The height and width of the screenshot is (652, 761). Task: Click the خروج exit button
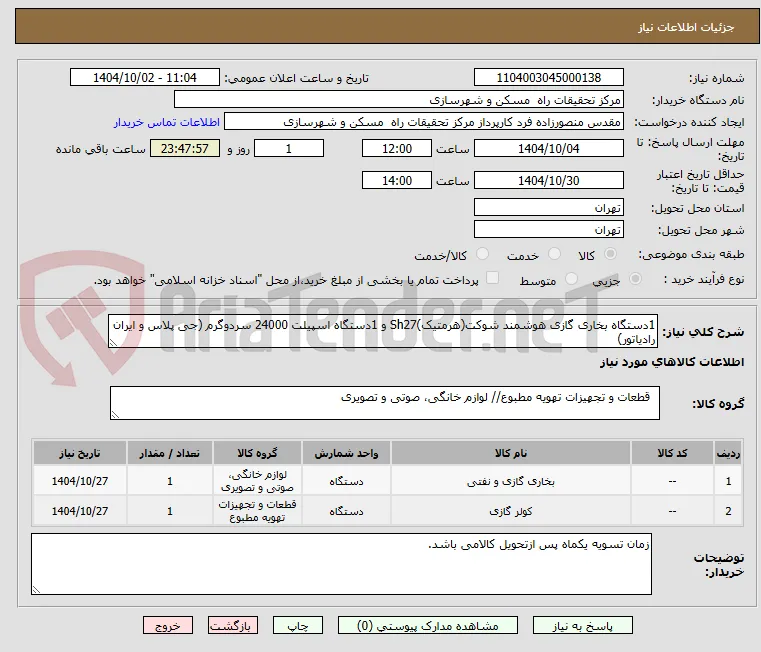pyautogui.click(x=168, y=625)
